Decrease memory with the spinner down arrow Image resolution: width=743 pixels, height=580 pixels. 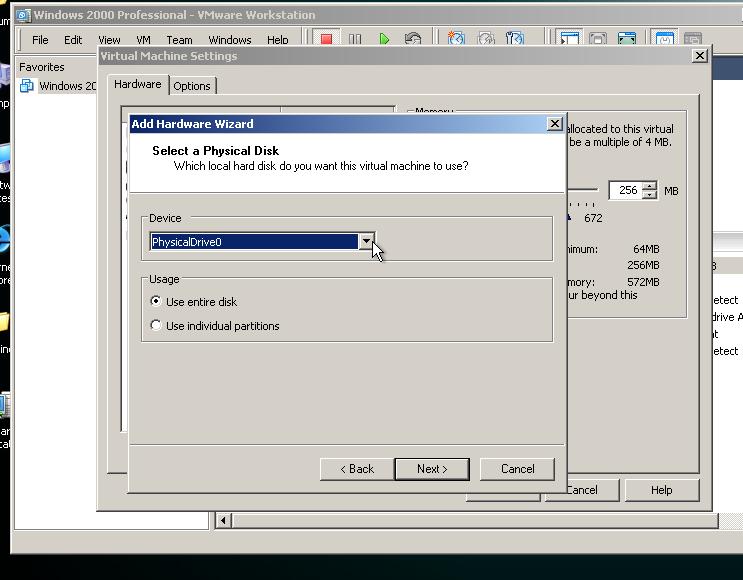point(650,195)
